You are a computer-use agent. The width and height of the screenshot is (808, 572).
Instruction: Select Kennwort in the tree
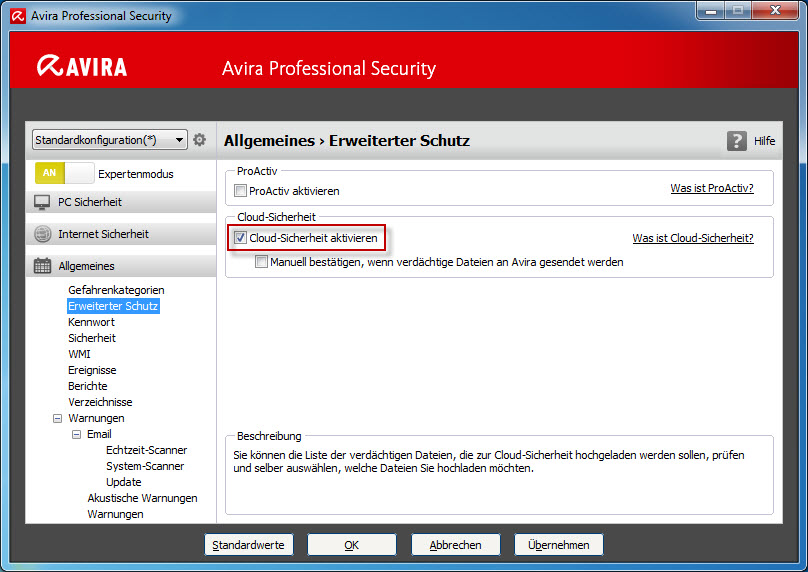[91, 322]
